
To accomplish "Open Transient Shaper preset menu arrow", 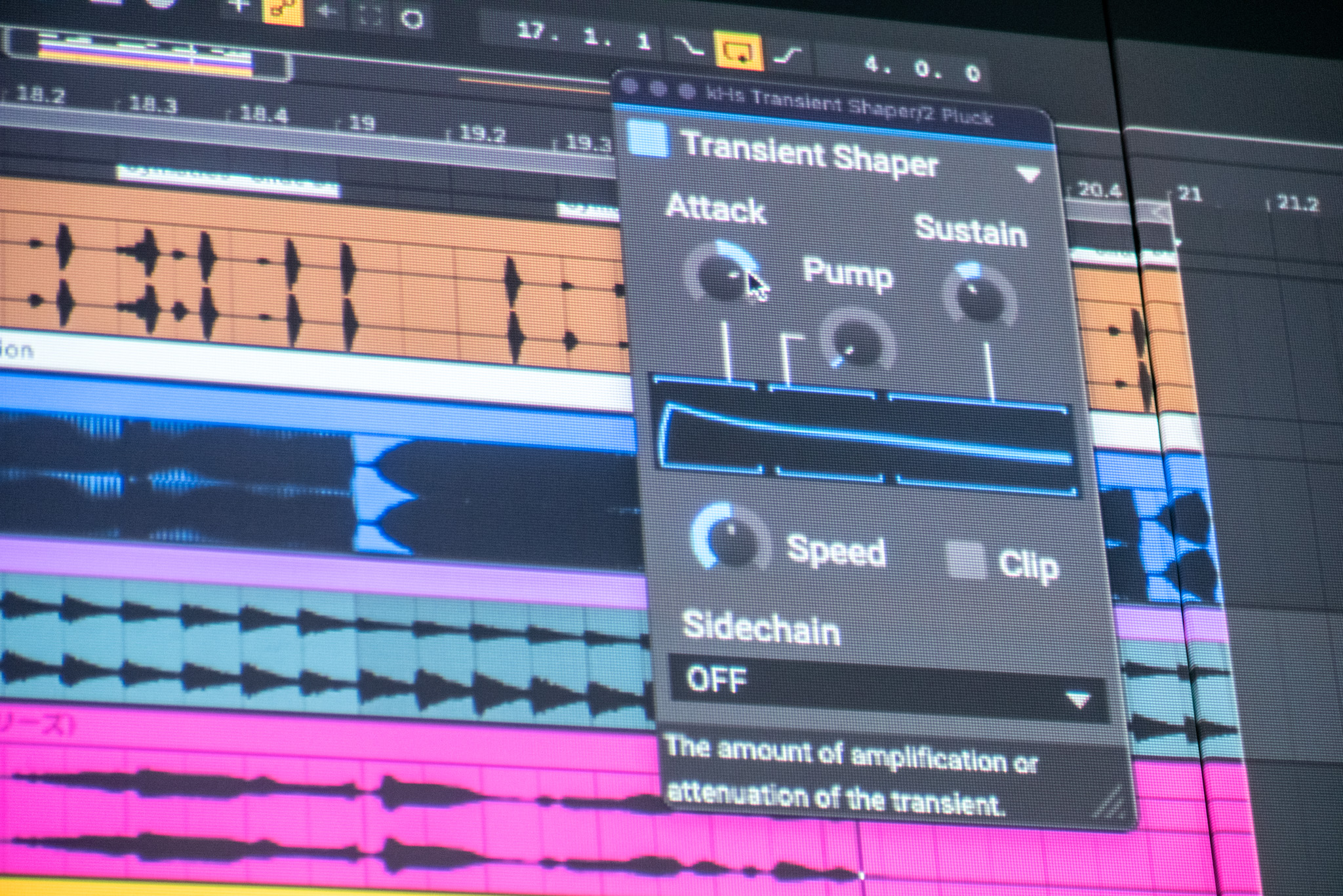I will [x=1028, y=174].
